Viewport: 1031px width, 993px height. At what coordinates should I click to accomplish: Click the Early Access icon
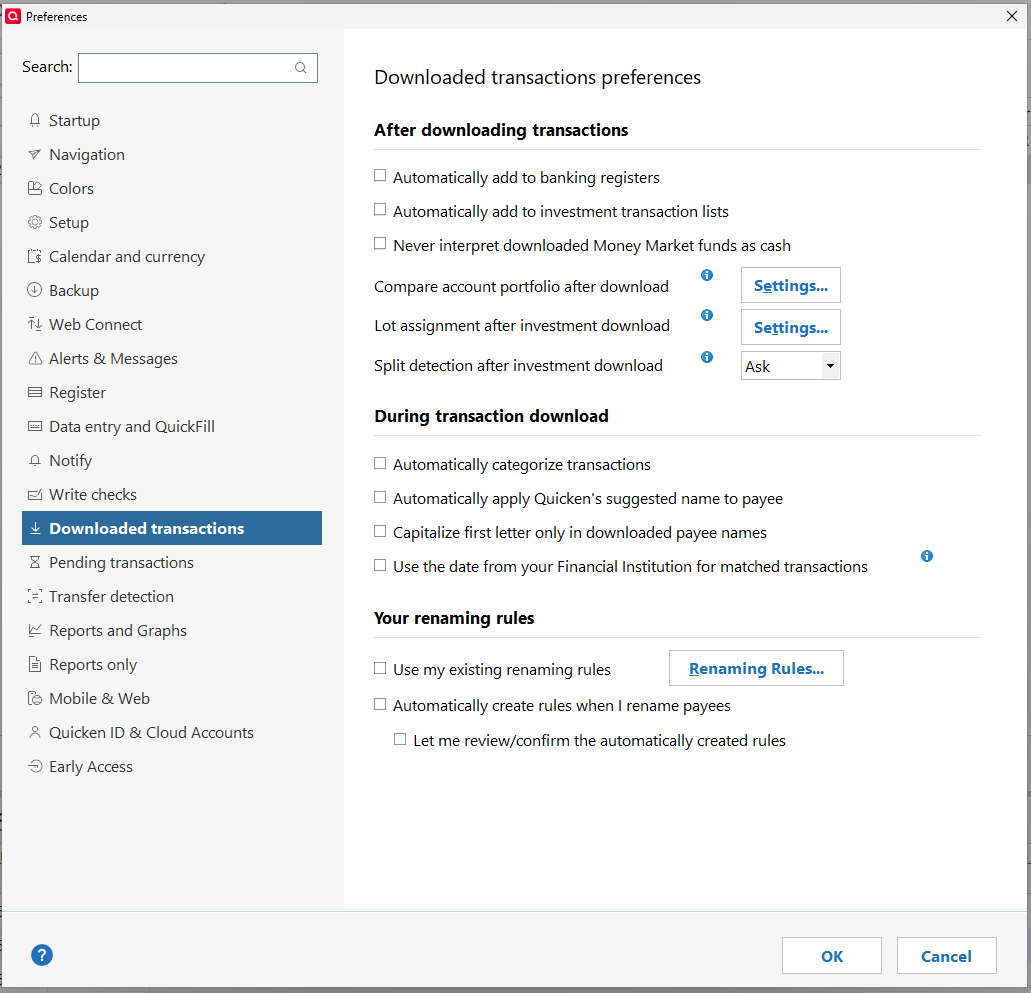click(x=35, y=766)
